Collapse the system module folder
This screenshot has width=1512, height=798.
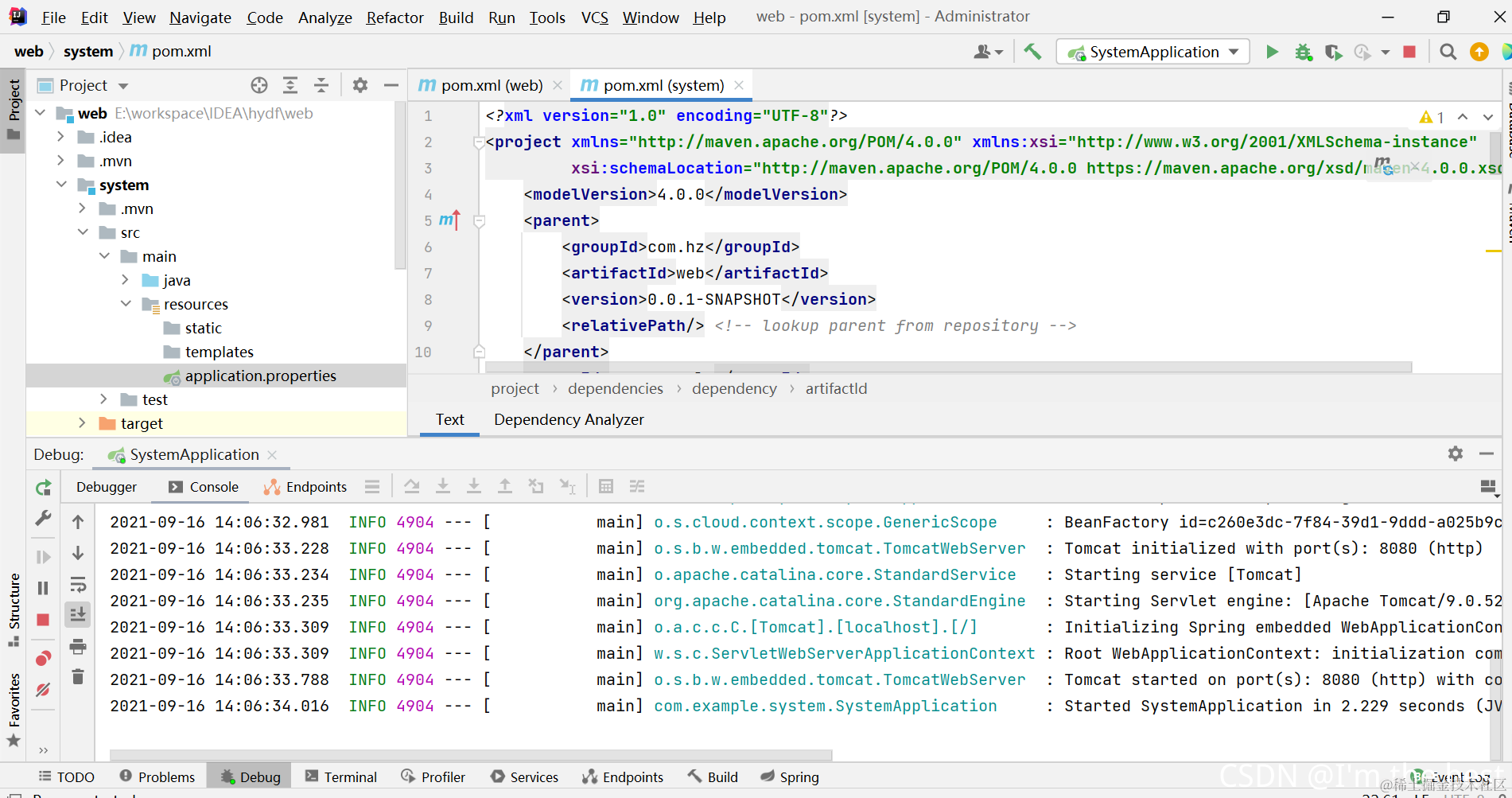61,185
